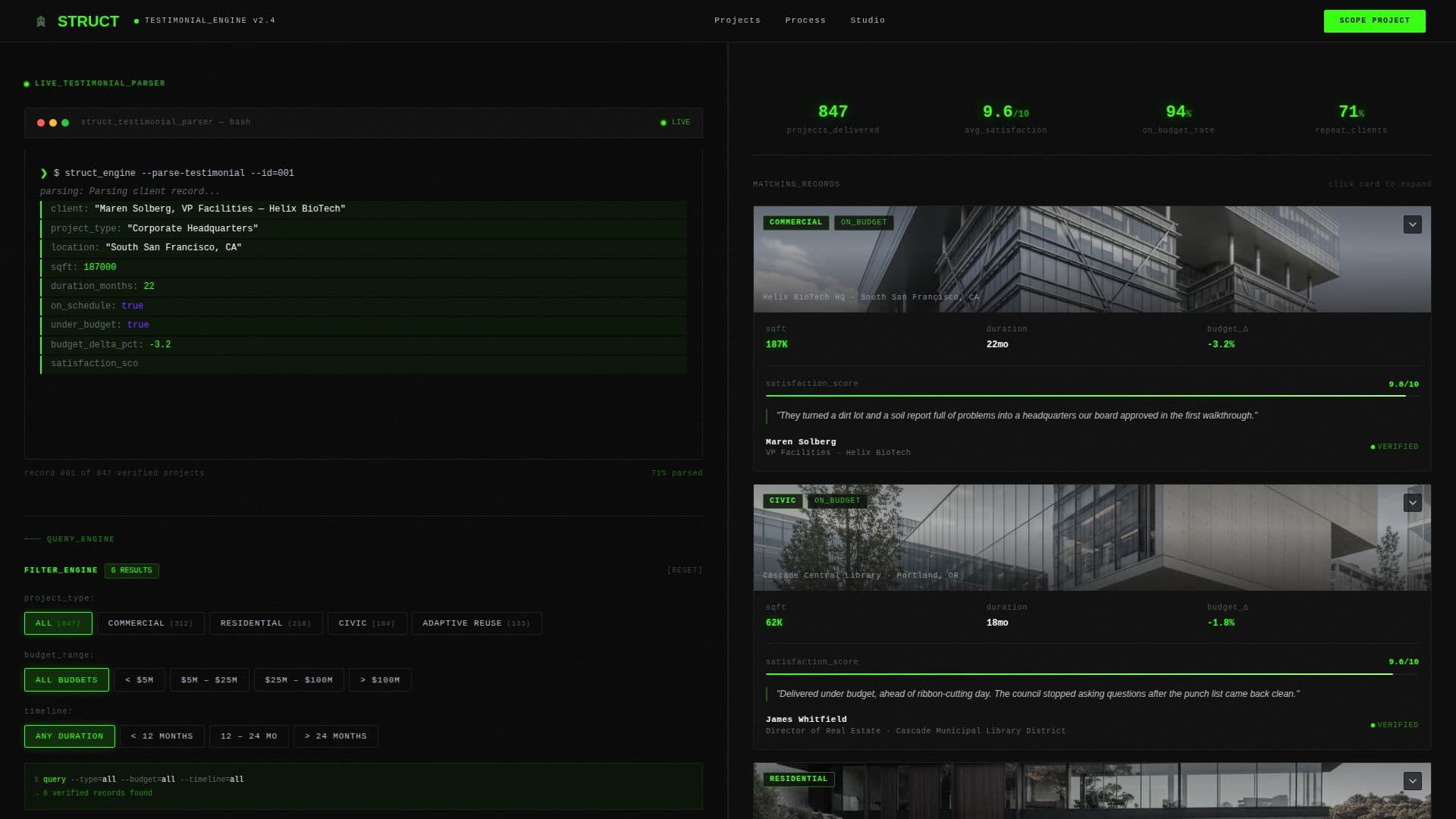Viewport: 1456px width, 819px height.
Task: Open the Projects nav item
Action: 737,20
